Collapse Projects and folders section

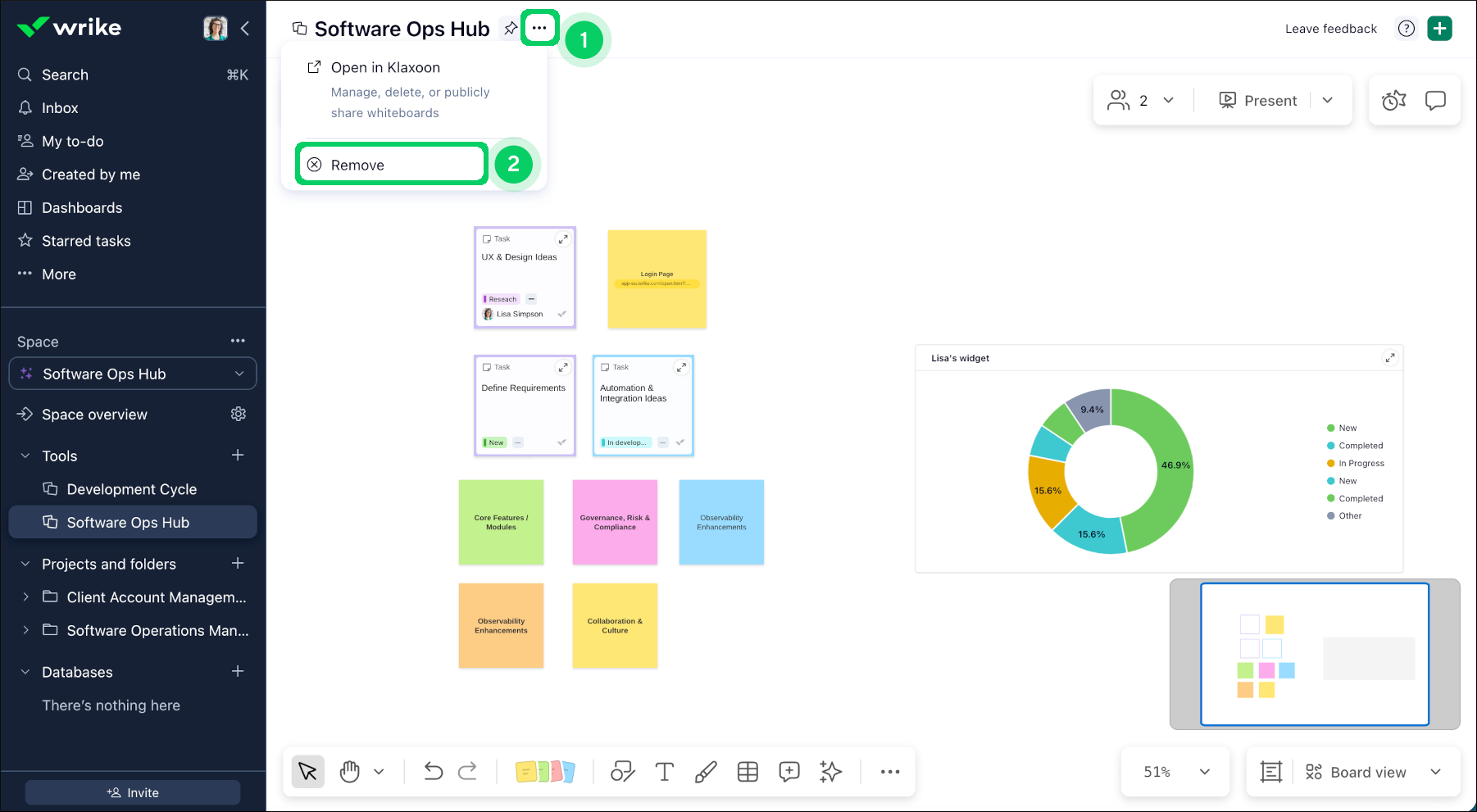tap(25, 564)
